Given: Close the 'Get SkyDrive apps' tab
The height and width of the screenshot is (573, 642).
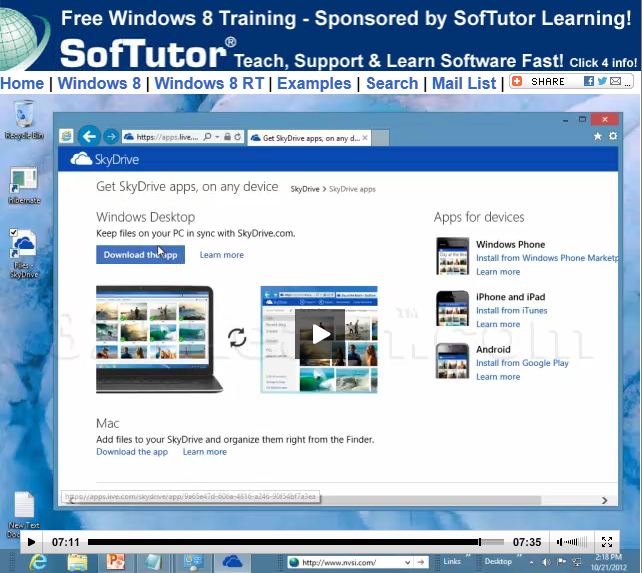Looking at the screenshot, I should click(365, 138).
